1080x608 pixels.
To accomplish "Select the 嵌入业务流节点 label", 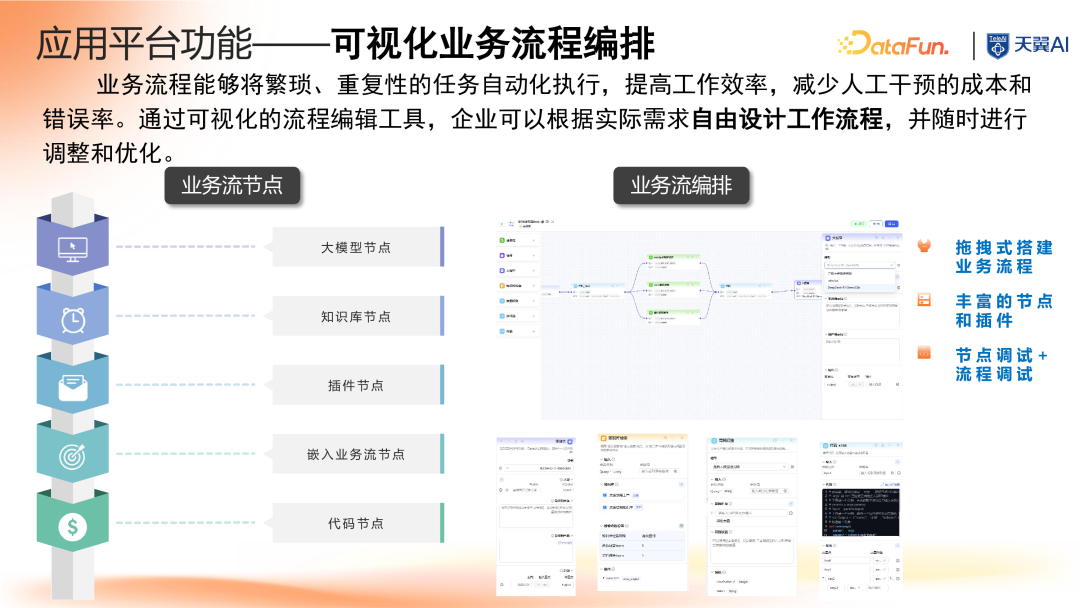I will coord(356,454).
